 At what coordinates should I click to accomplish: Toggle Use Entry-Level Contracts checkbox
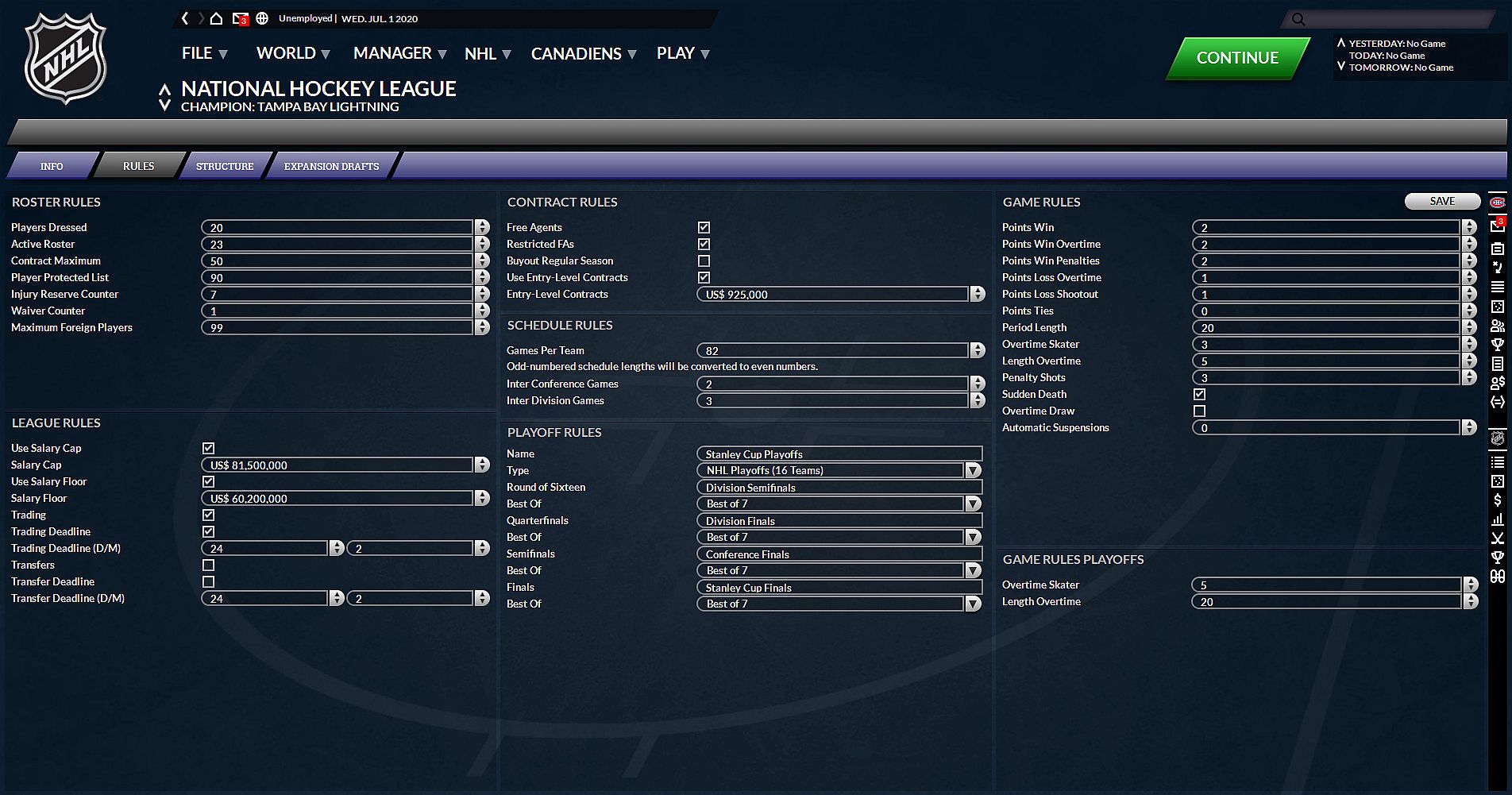click(x=704, y=277)
